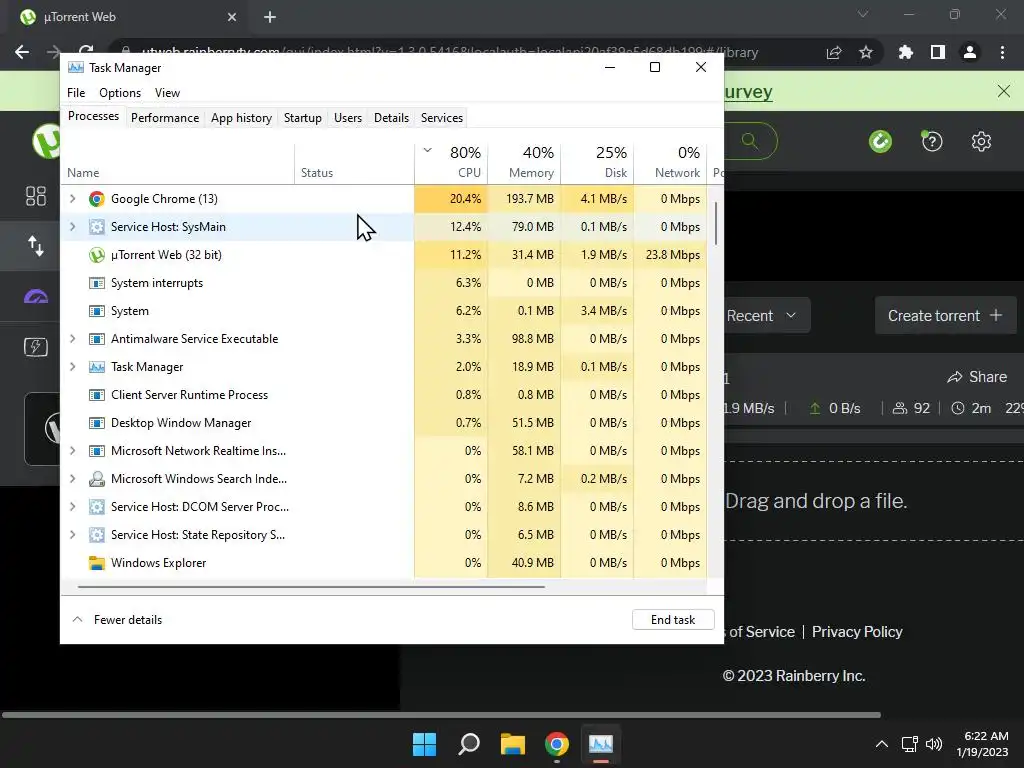This screenshot has height=768, width=1024.
Task: Switch to the Services tab
Action: [x=441, y=118]
